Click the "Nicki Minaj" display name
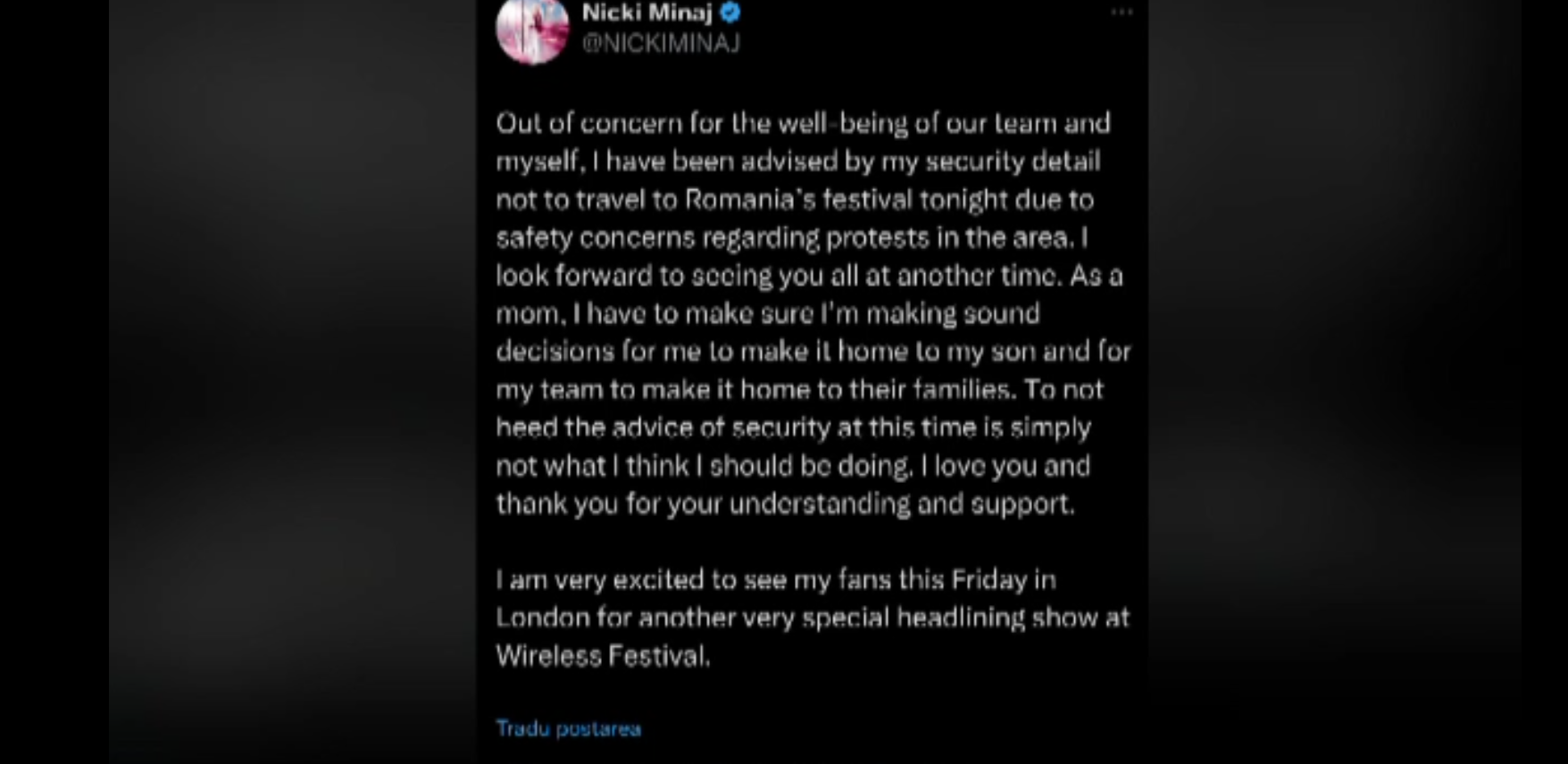This screenshot has height=764, width=1568. (646, 12)
